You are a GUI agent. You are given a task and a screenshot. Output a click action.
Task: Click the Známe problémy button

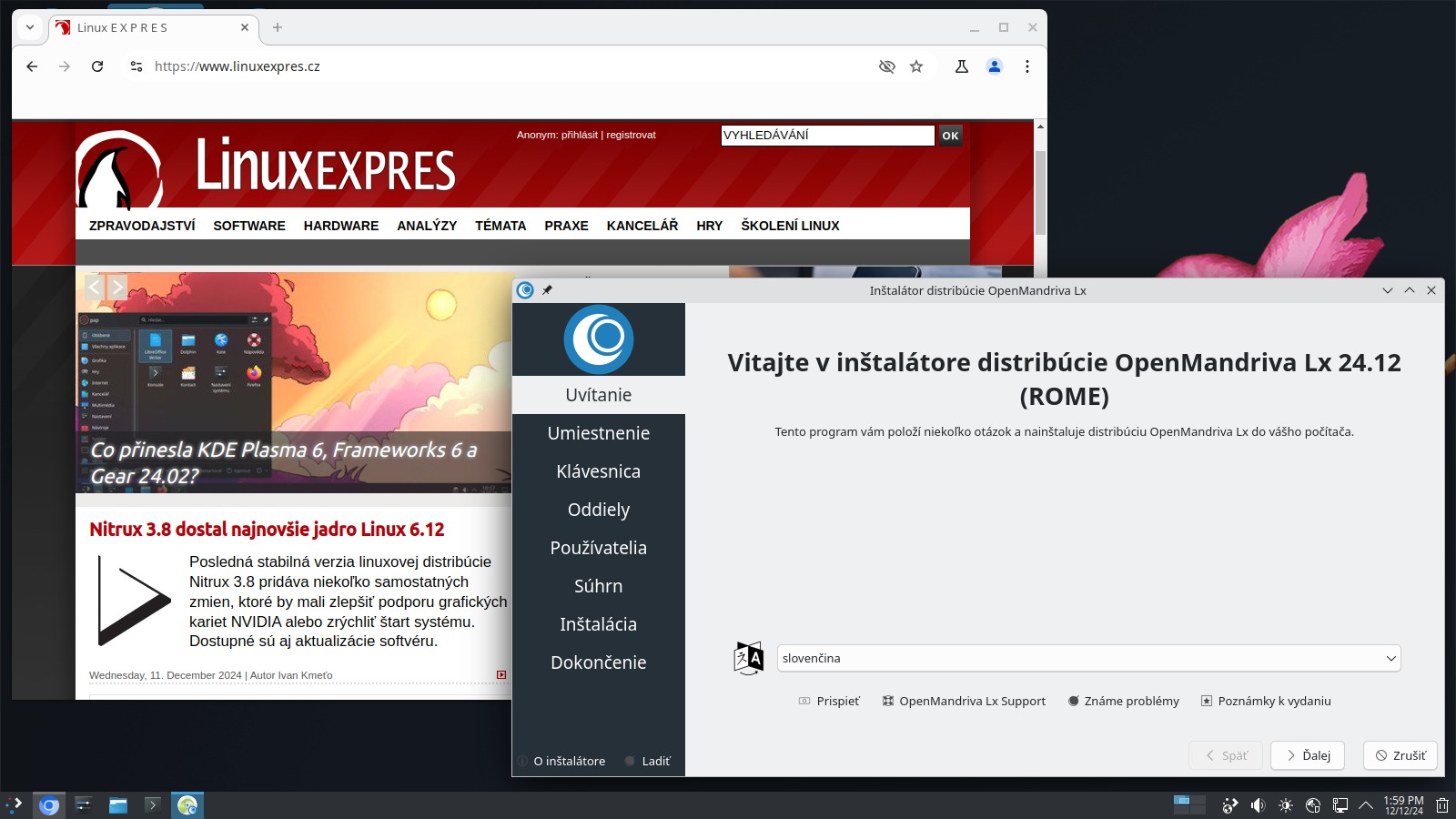pyautogui.click(x=1123, y=701)
